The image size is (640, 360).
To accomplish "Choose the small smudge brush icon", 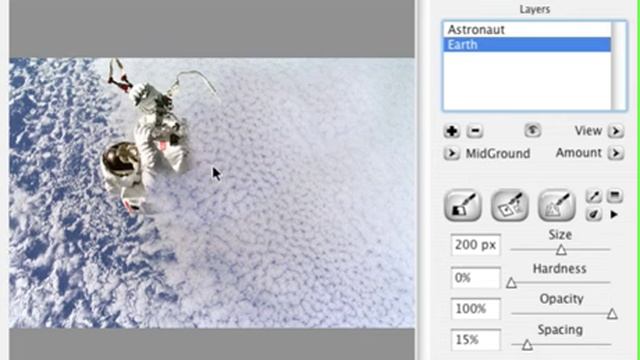I will click(593, 214).
